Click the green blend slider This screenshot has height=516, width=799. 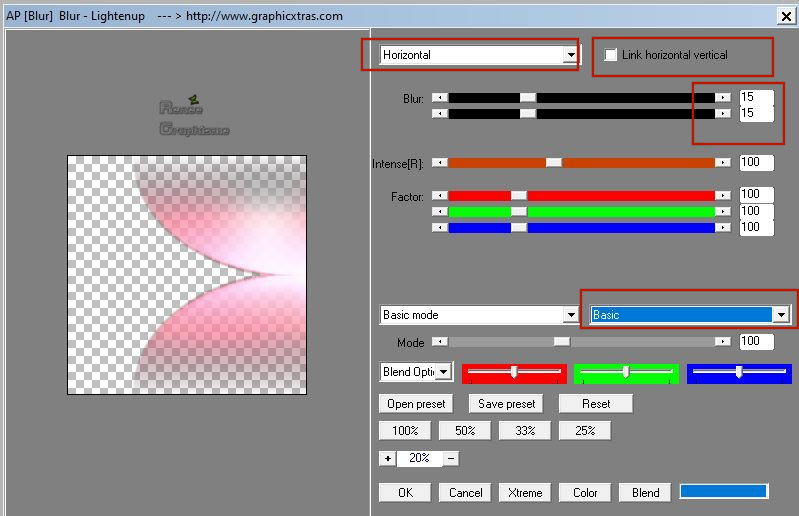pos(626,373)
